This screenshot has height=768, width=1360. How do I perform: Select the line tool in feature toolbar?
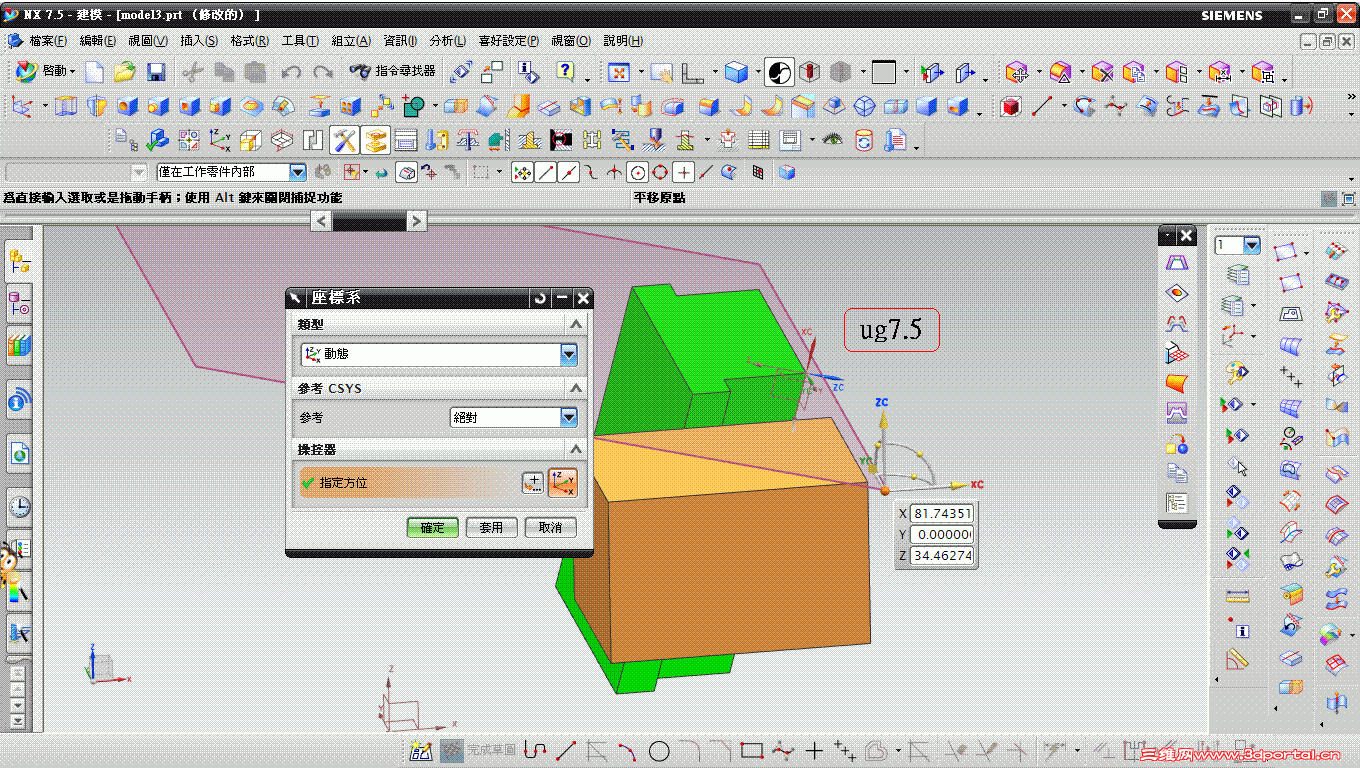coord(1042,105)
